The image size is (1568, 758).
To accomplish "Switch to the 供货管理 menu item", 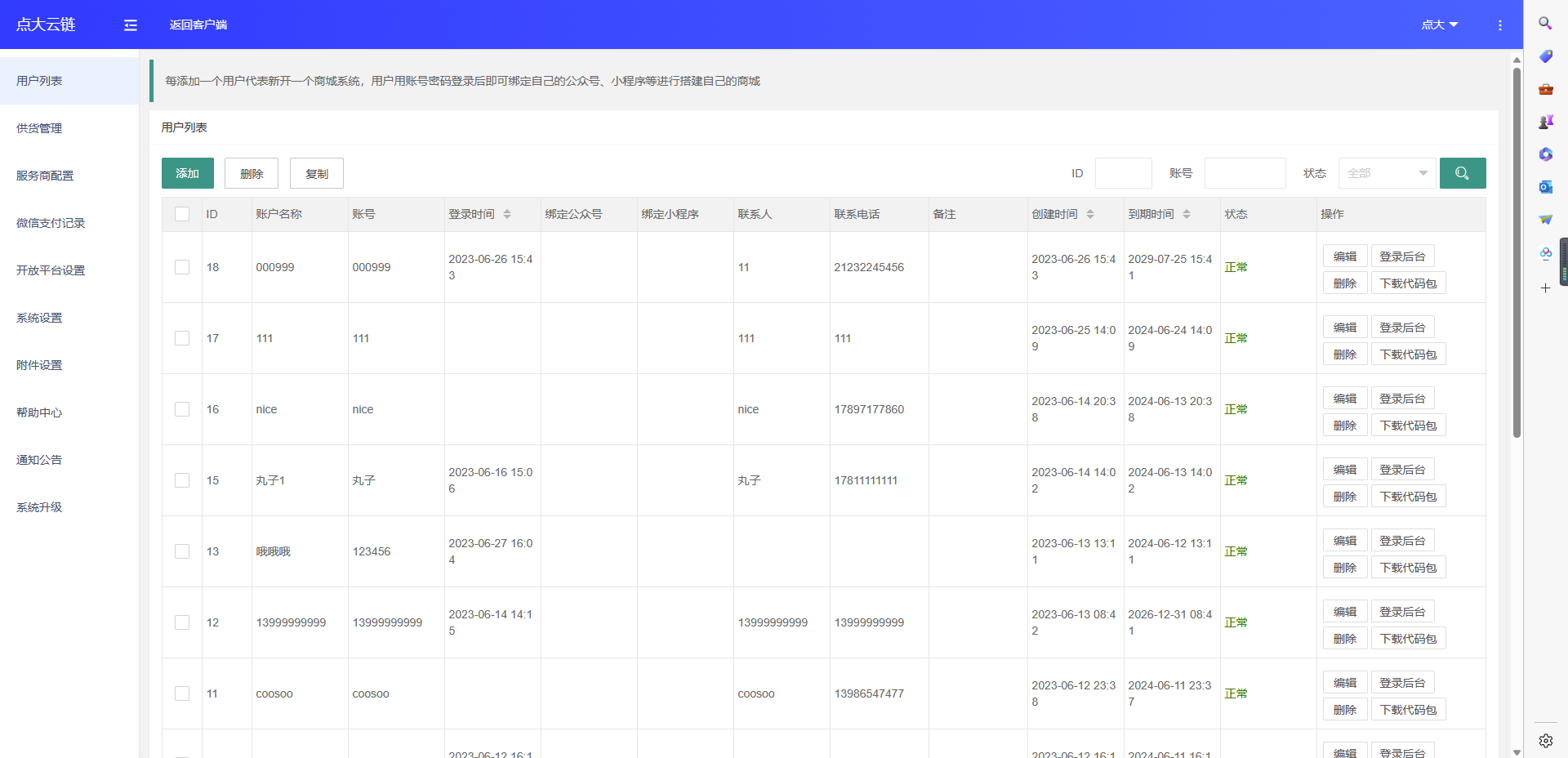I will point(38,127).
